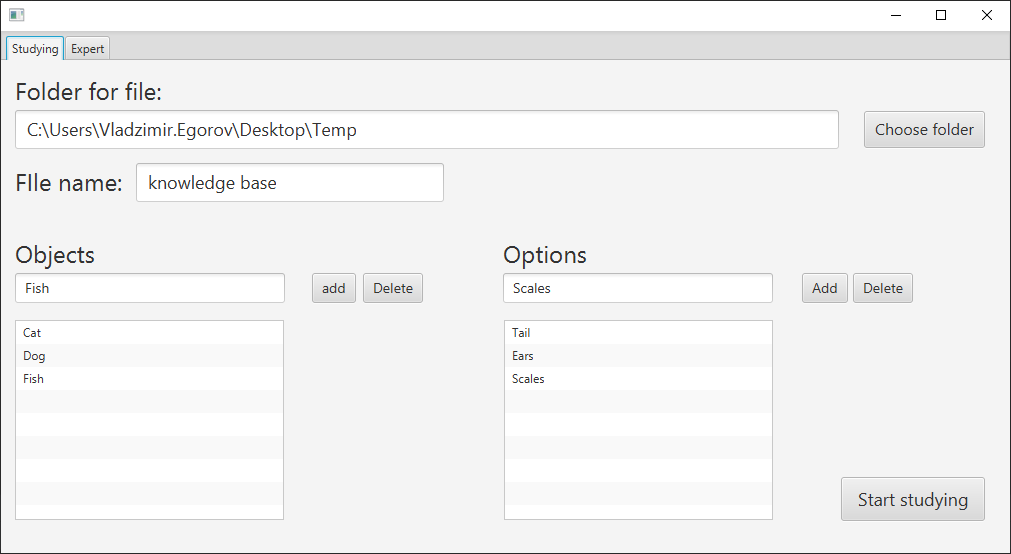Click the application icon in title bar

coord(17,15)
